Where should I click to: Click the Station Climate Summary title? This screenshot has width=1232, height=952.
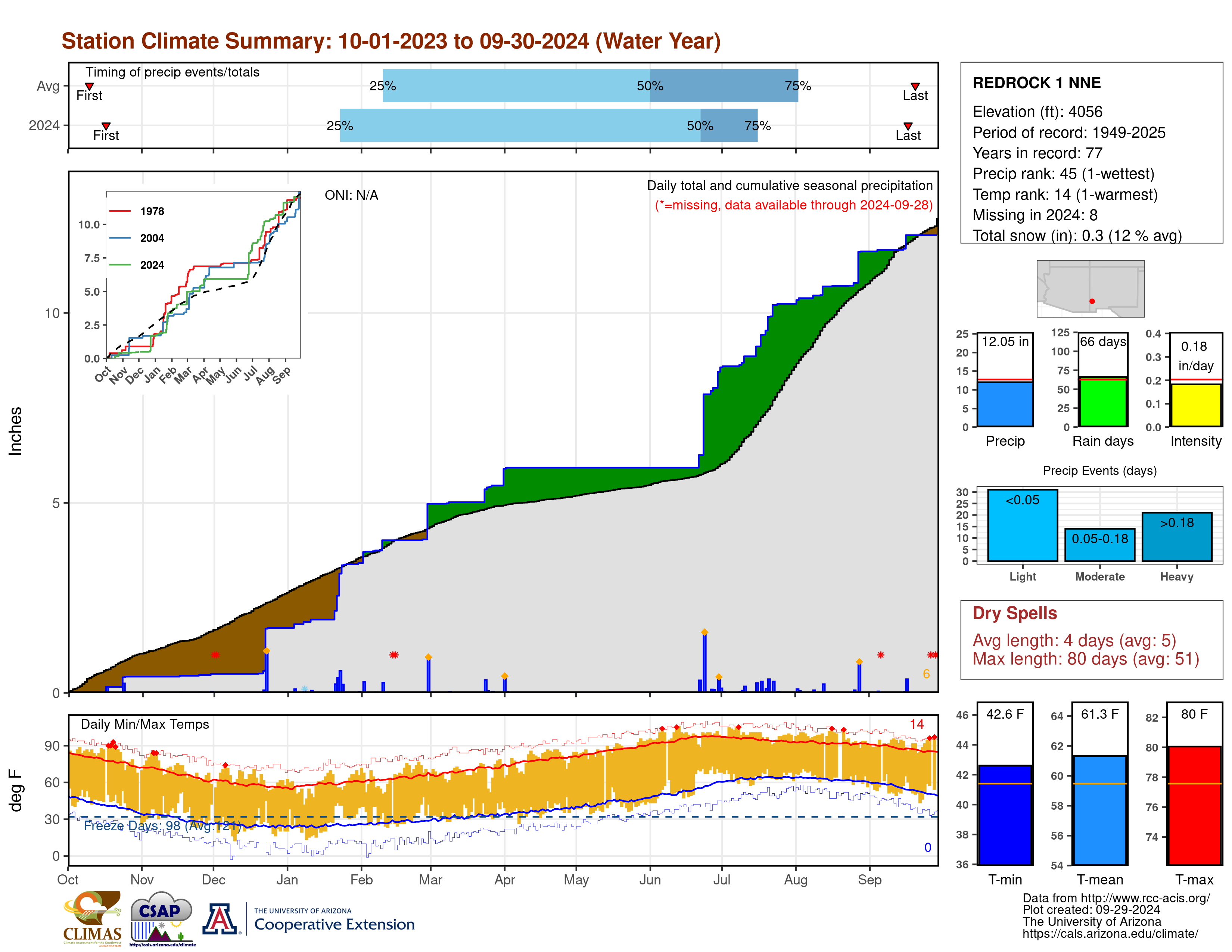point(391,41)
